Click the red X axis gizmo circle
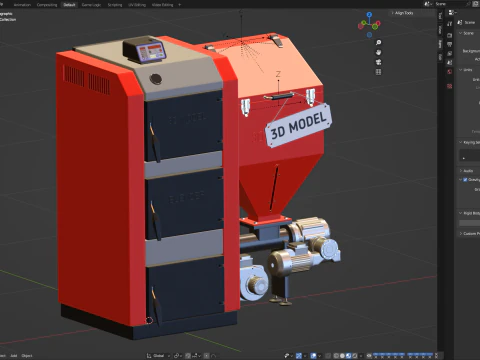The width and height of the screenshot is (480, 360). click(378, 23)
